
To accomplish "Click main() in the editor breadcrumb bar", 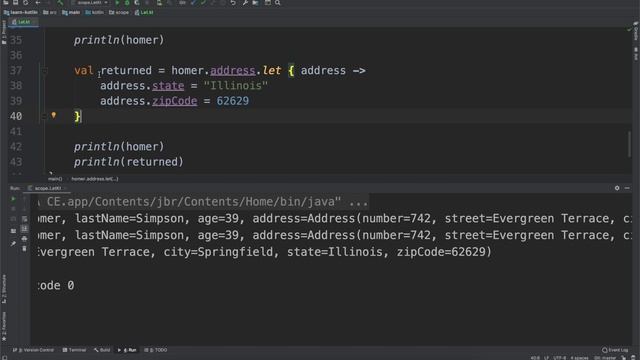I will click(x=55, y=179).
